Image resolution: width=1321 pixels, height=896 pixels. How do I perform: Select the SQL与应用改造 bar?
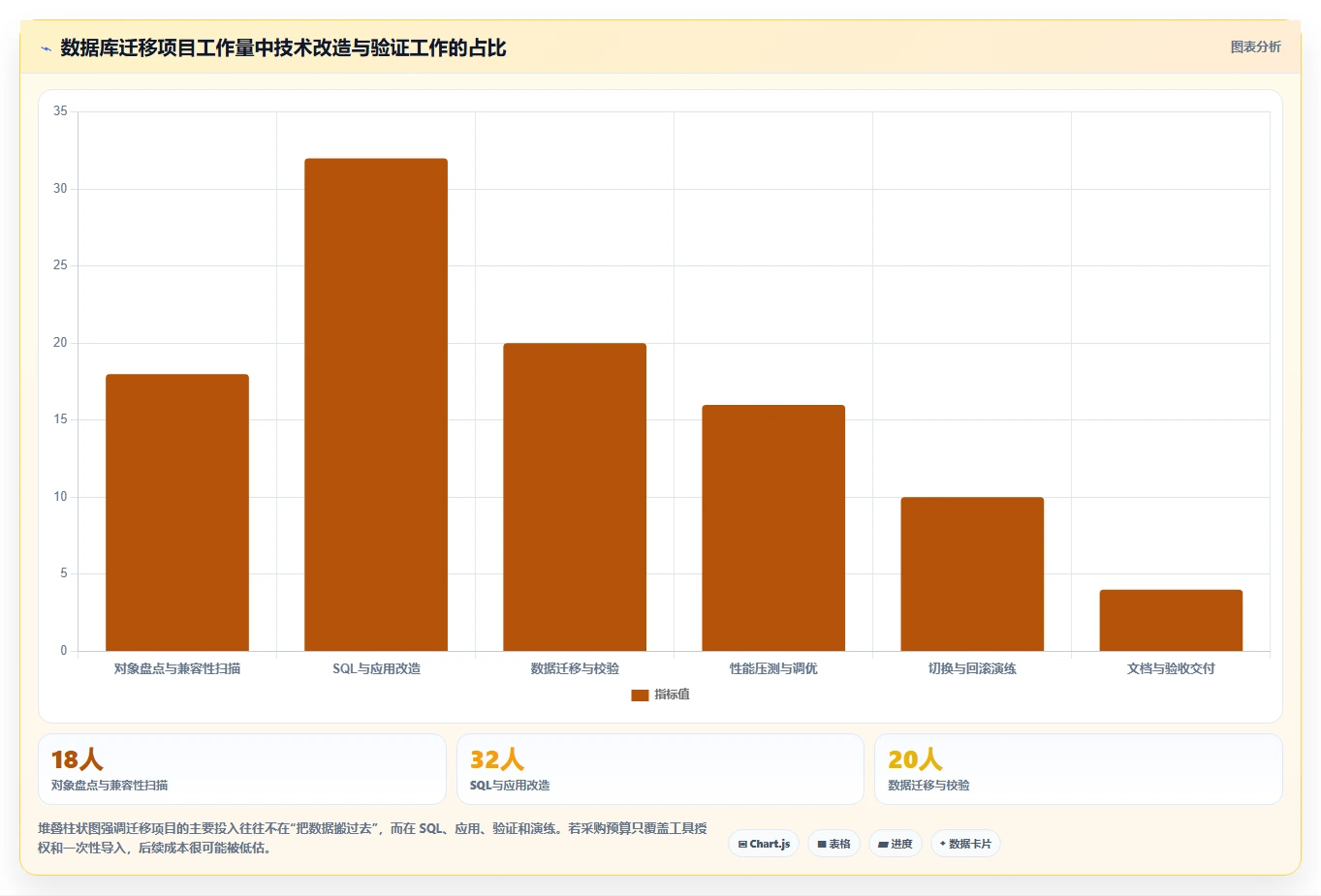376,405
